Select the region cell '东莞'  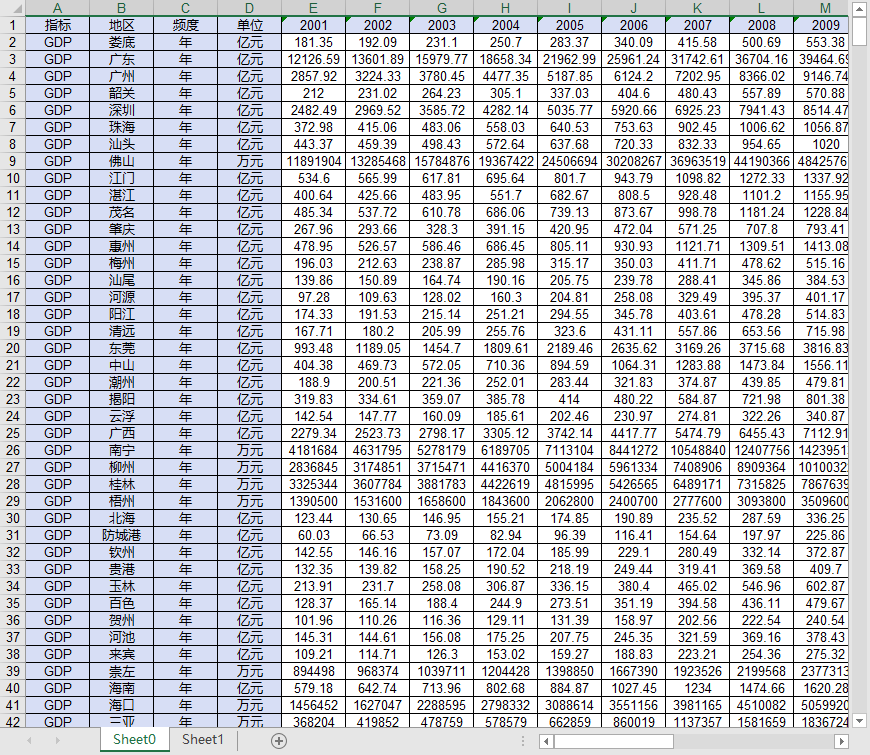122,348
